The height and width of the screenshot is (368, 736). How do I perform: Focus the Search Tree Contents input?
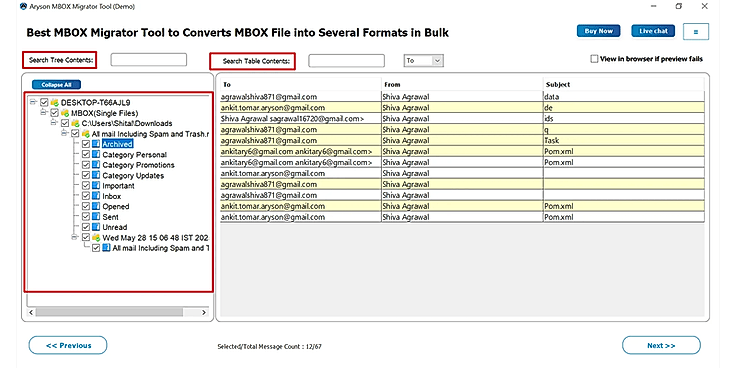pyautogui.click(x=149, y=60)
